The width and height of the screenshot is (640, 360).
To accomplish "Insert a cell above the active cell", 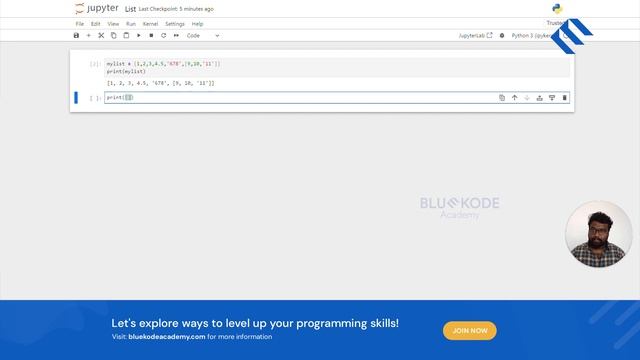I will click(540, 98).
